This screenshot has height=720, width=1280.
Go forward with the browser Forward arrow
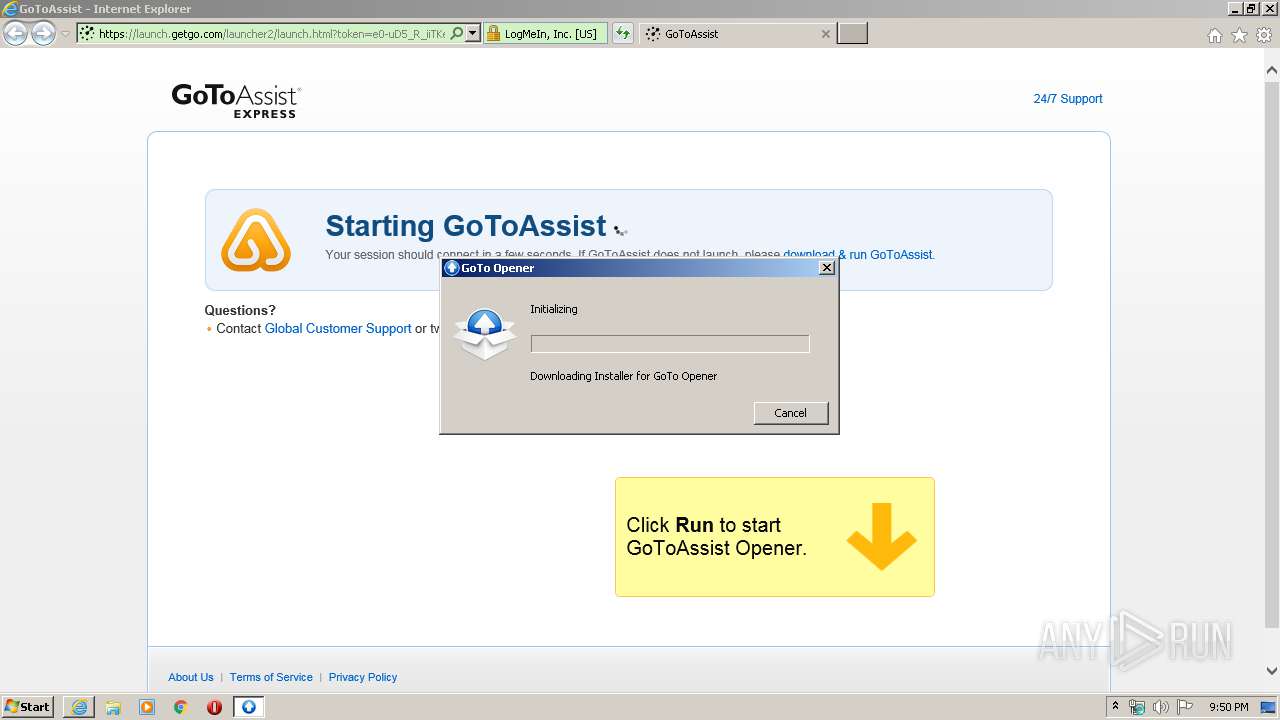tap(43, 34)
